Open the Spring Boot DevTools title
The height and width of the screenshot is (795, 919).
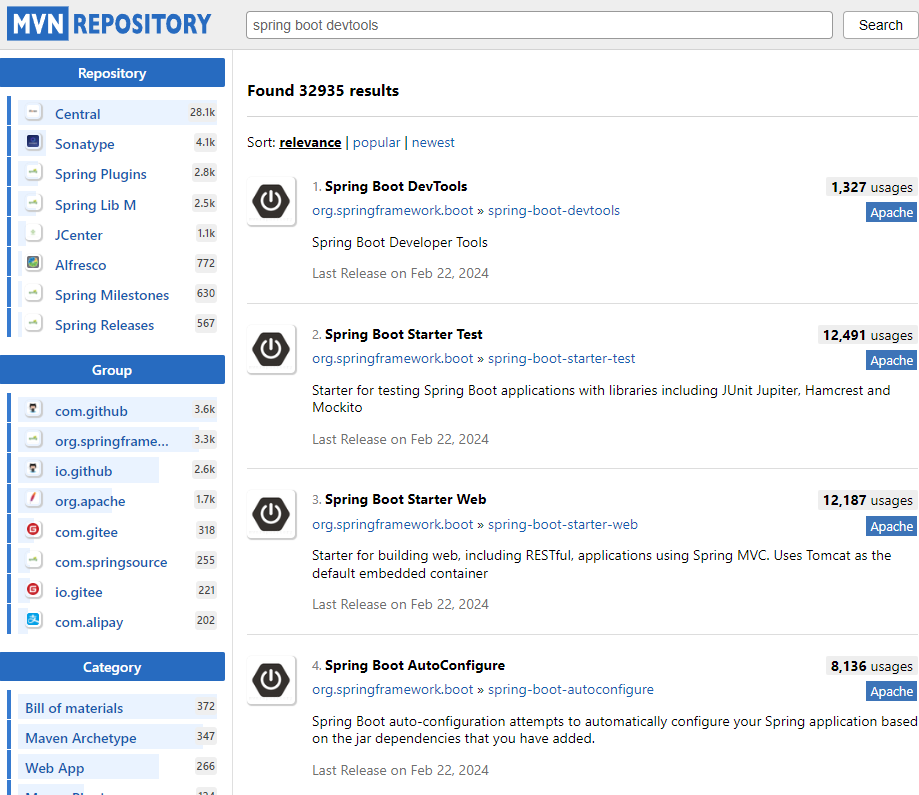396,186
